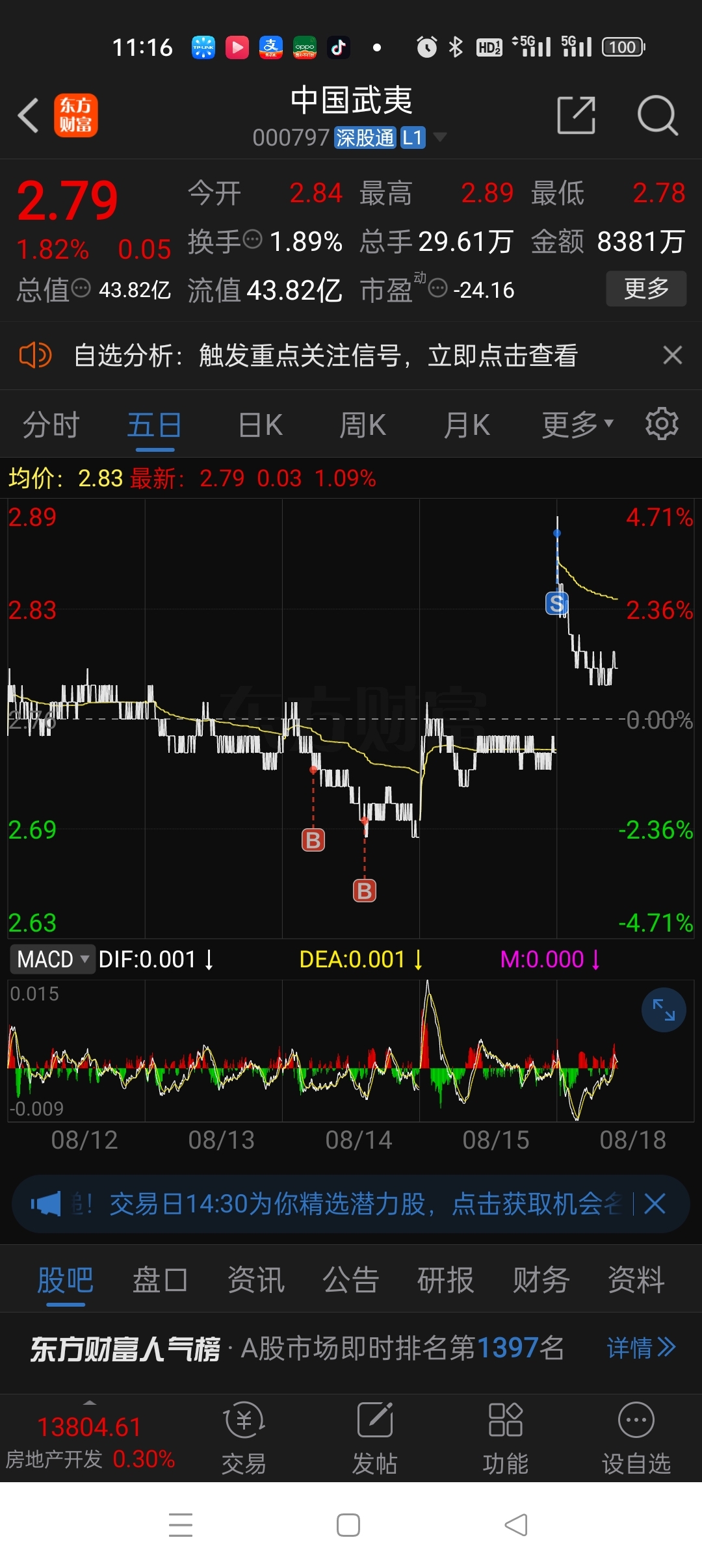Tap the 深股通 badge
Viewport: 702px width, 1568px height.
365,138
